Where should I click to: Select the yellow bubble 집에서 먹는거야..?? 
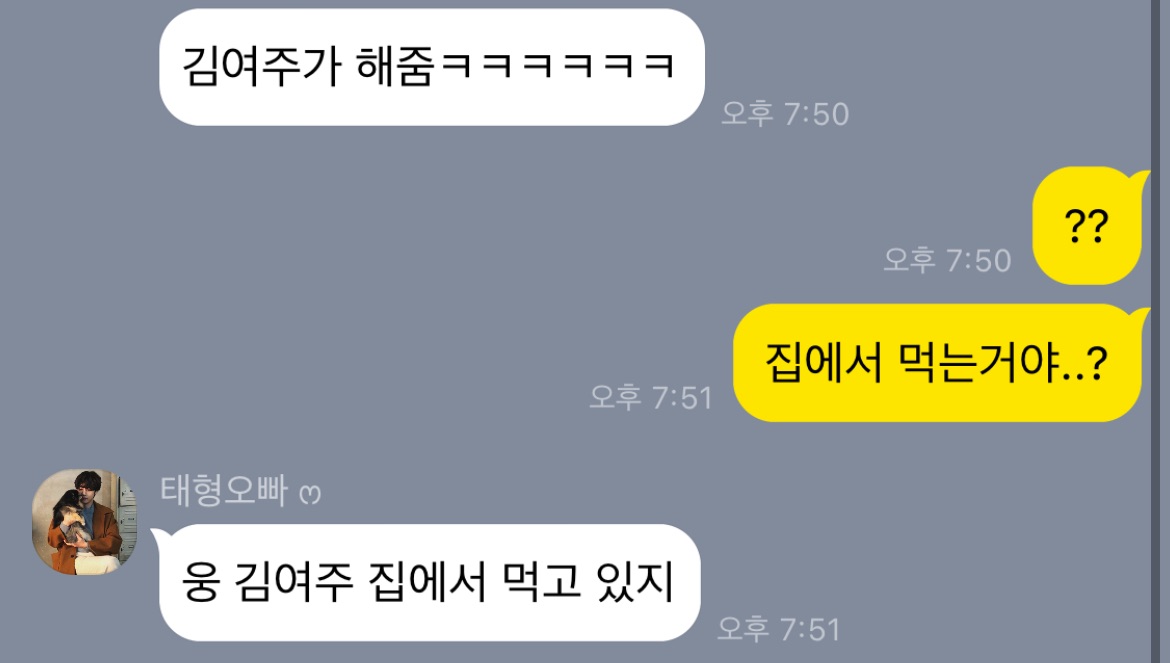pyautogui.click(x=940, y=362)
